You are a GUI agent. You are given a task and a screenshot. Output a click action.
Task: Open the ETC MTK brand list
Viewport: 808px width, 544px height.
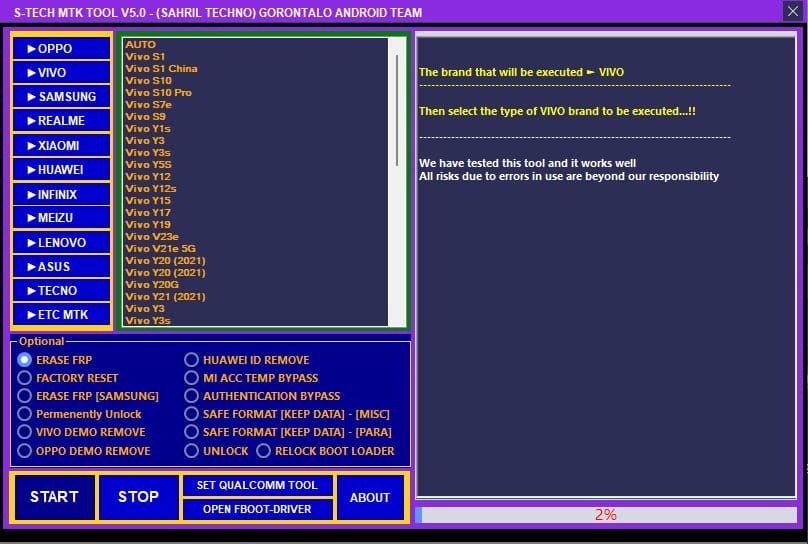[61, 314]
